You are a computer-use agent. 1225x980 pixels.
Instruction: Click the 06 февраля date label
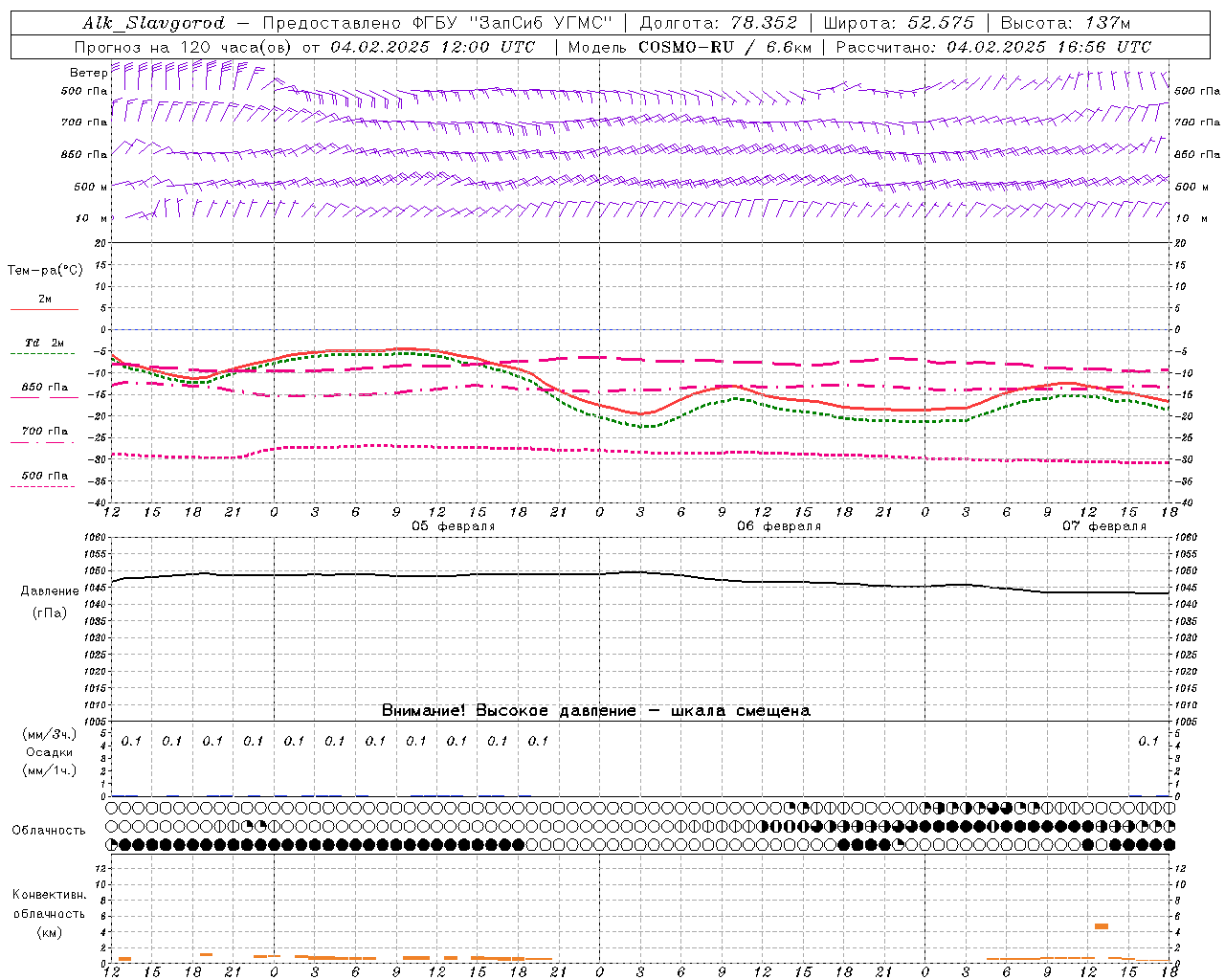coord(779,526)
